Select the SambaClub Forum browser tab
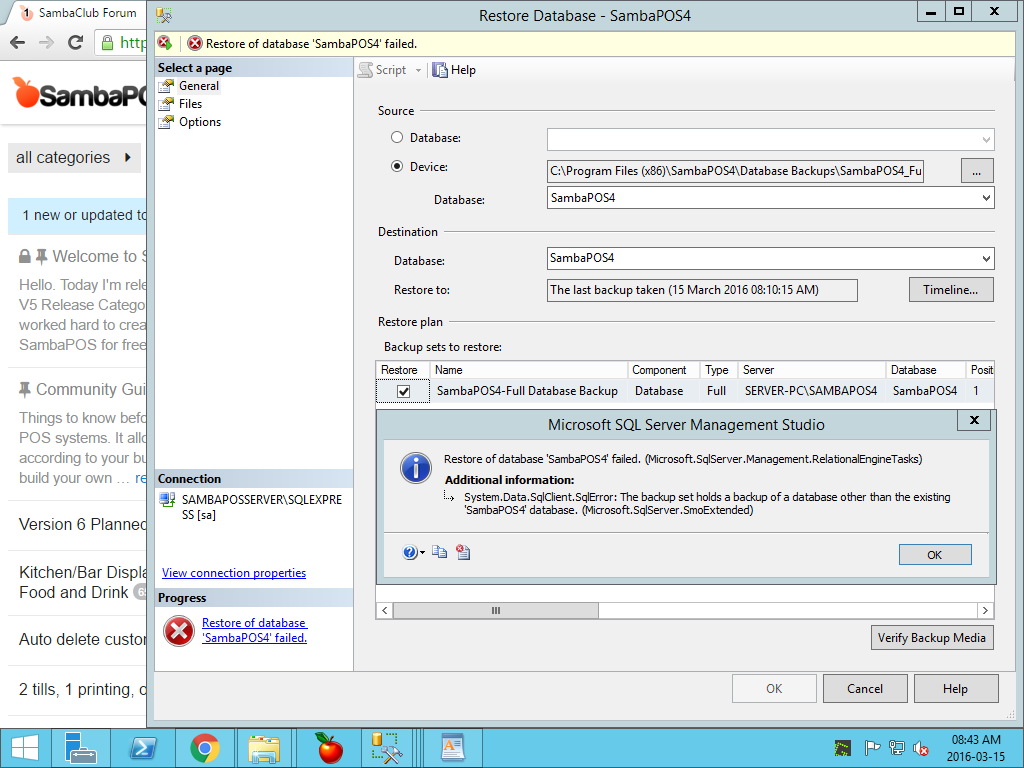The image size is (1024, 768). [79, 12]
